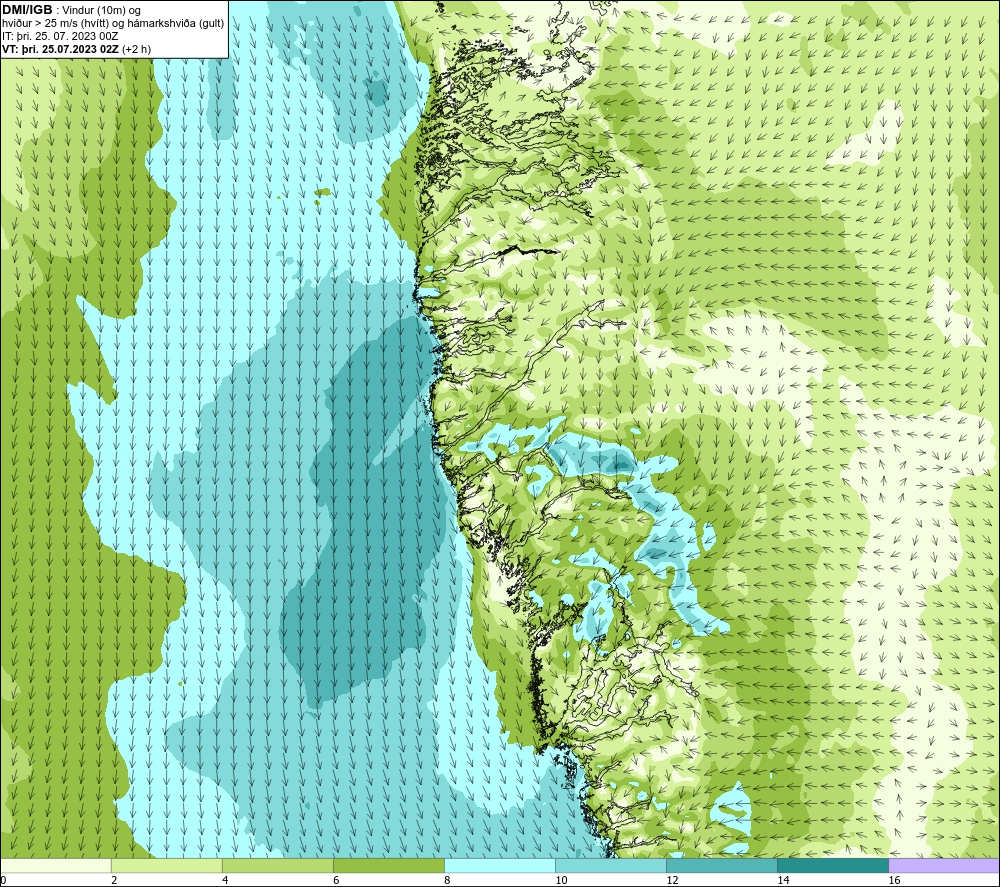Click the 6-8 m/s olive green legend swatch
Viewport: 1000px width, 887px height.
coord(388,866)
